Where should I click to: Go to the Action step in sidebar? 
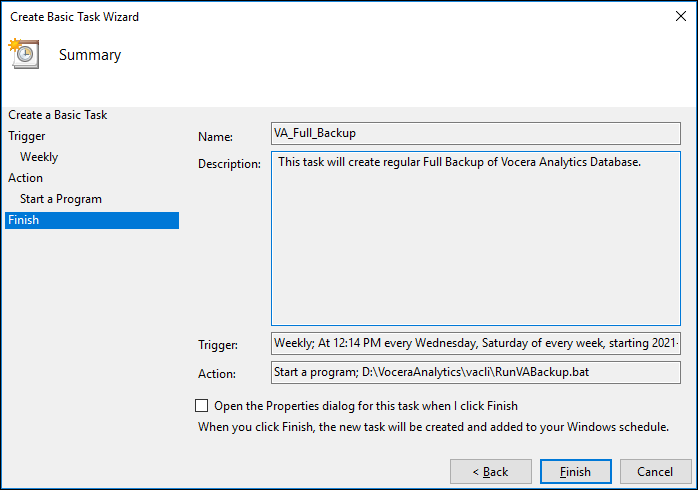[x=26, y=178]
